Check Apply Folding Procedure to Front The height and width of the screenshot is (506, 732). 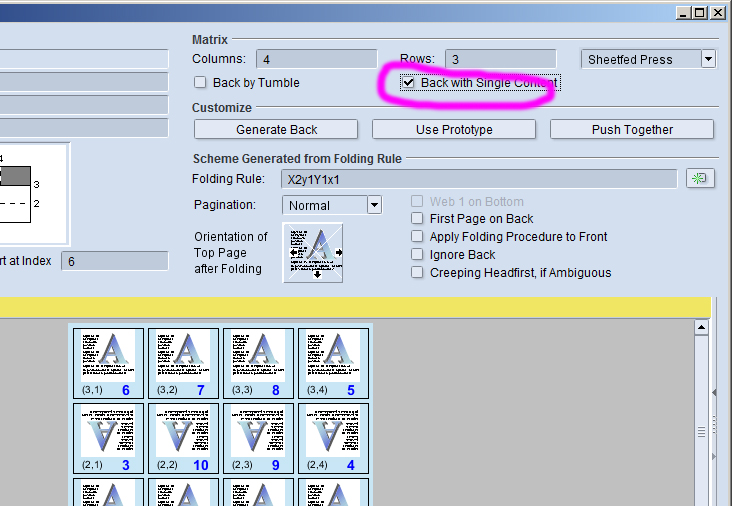point(417,237)
